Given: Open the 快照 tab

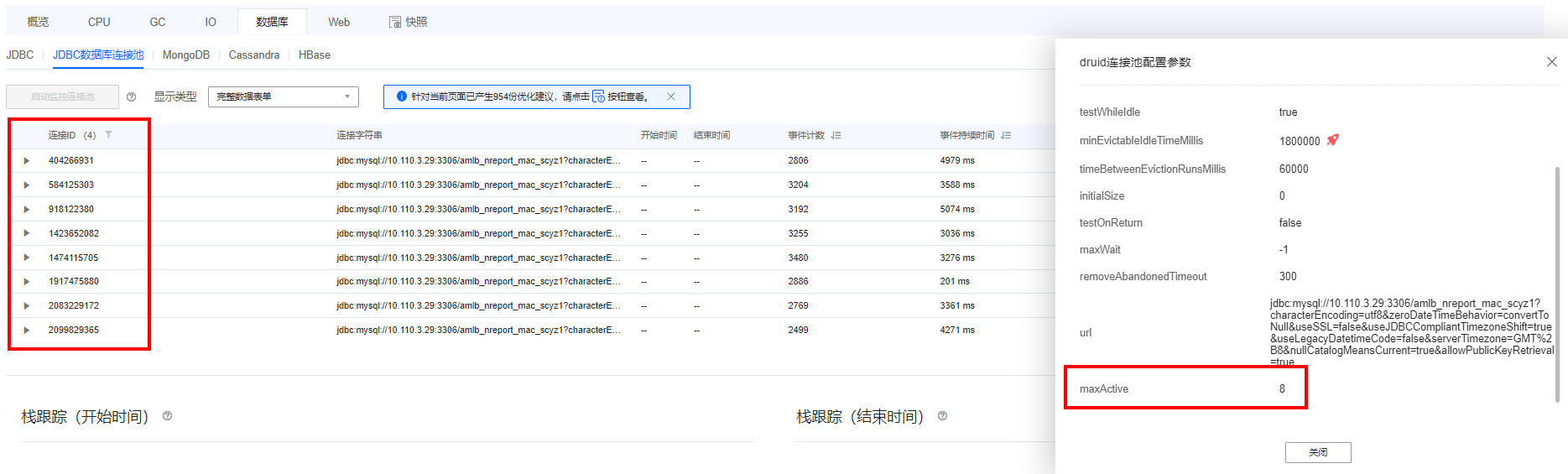Looking at the screenshot, I should (x=409, y=22).
